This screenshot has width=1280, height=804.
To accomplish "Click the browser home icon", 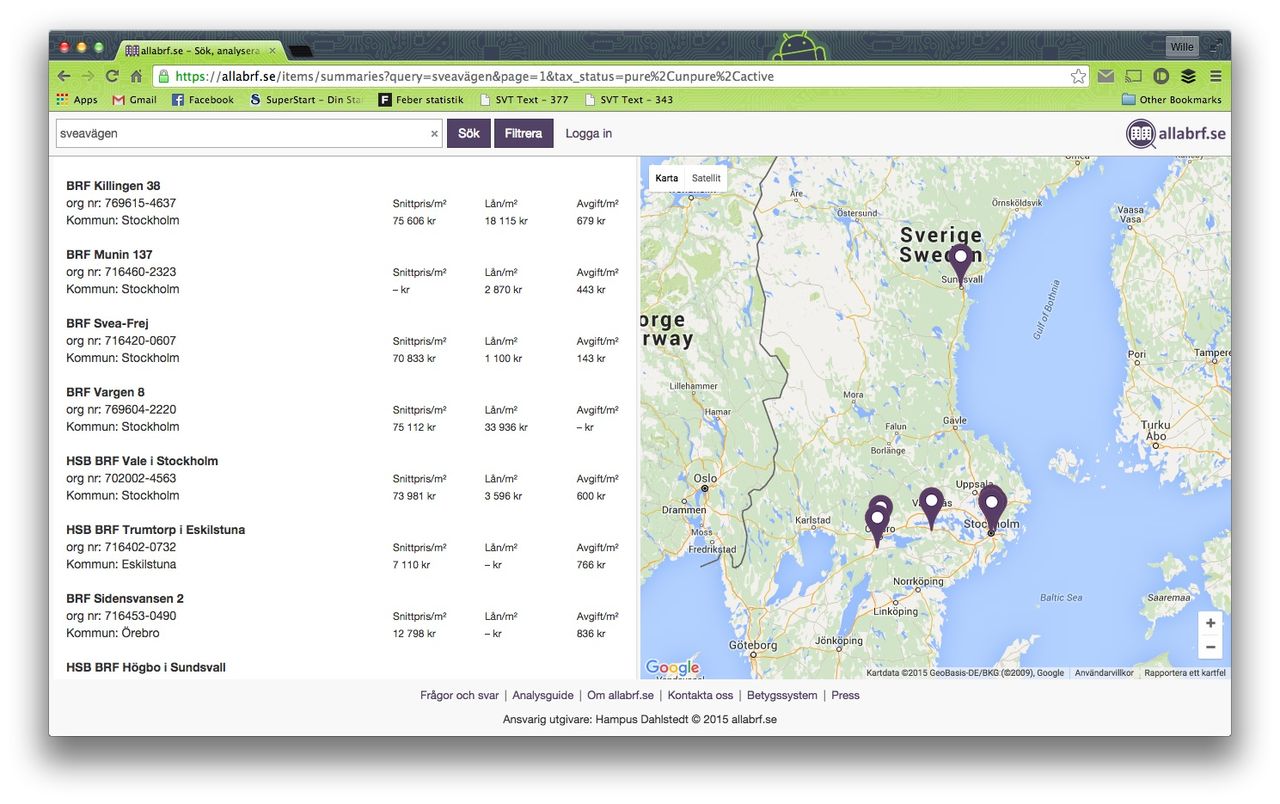I will (136, 76).
